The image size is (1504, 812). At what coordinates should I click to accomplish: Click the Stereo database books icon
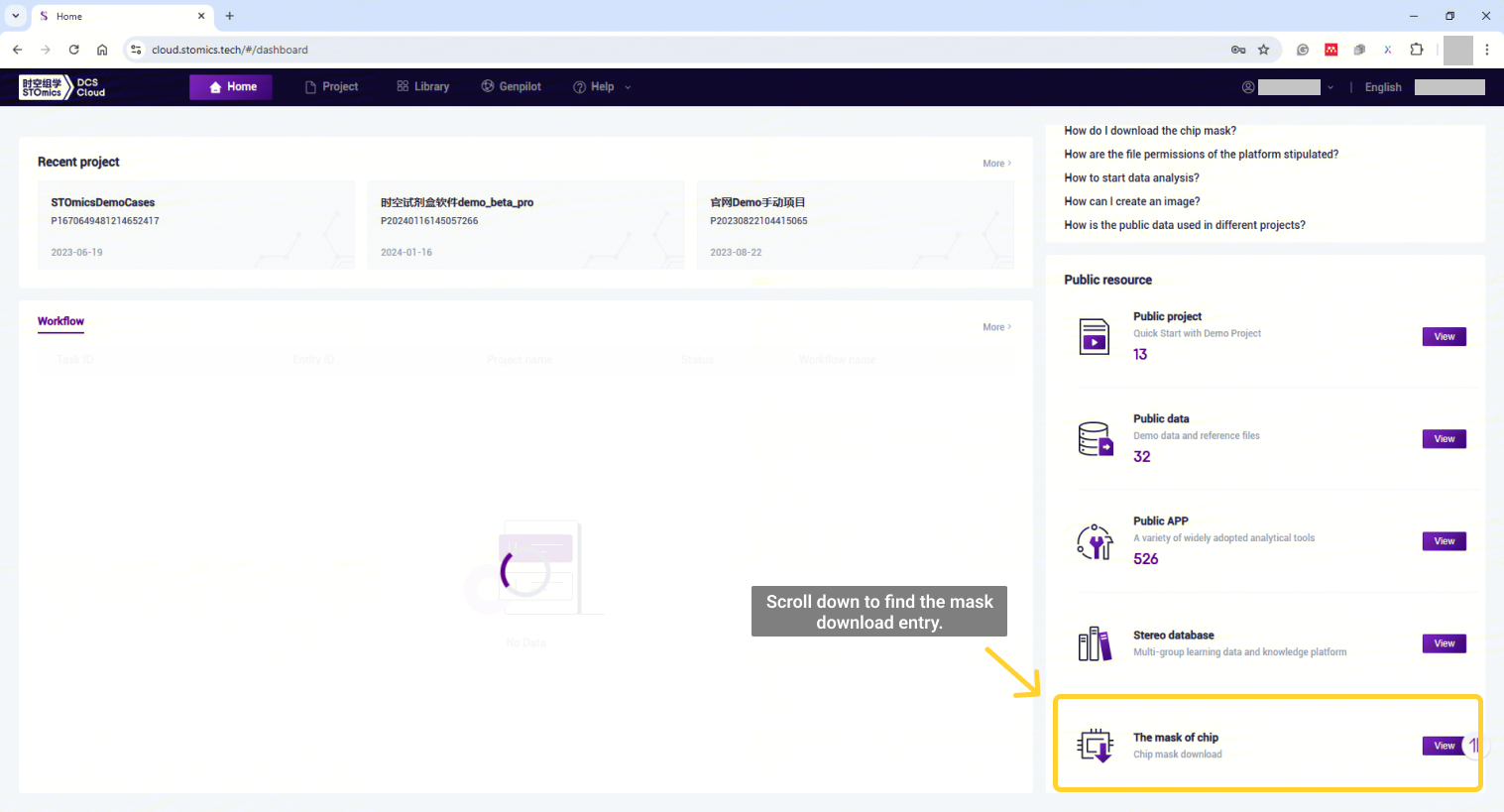tap(1095, 643)
